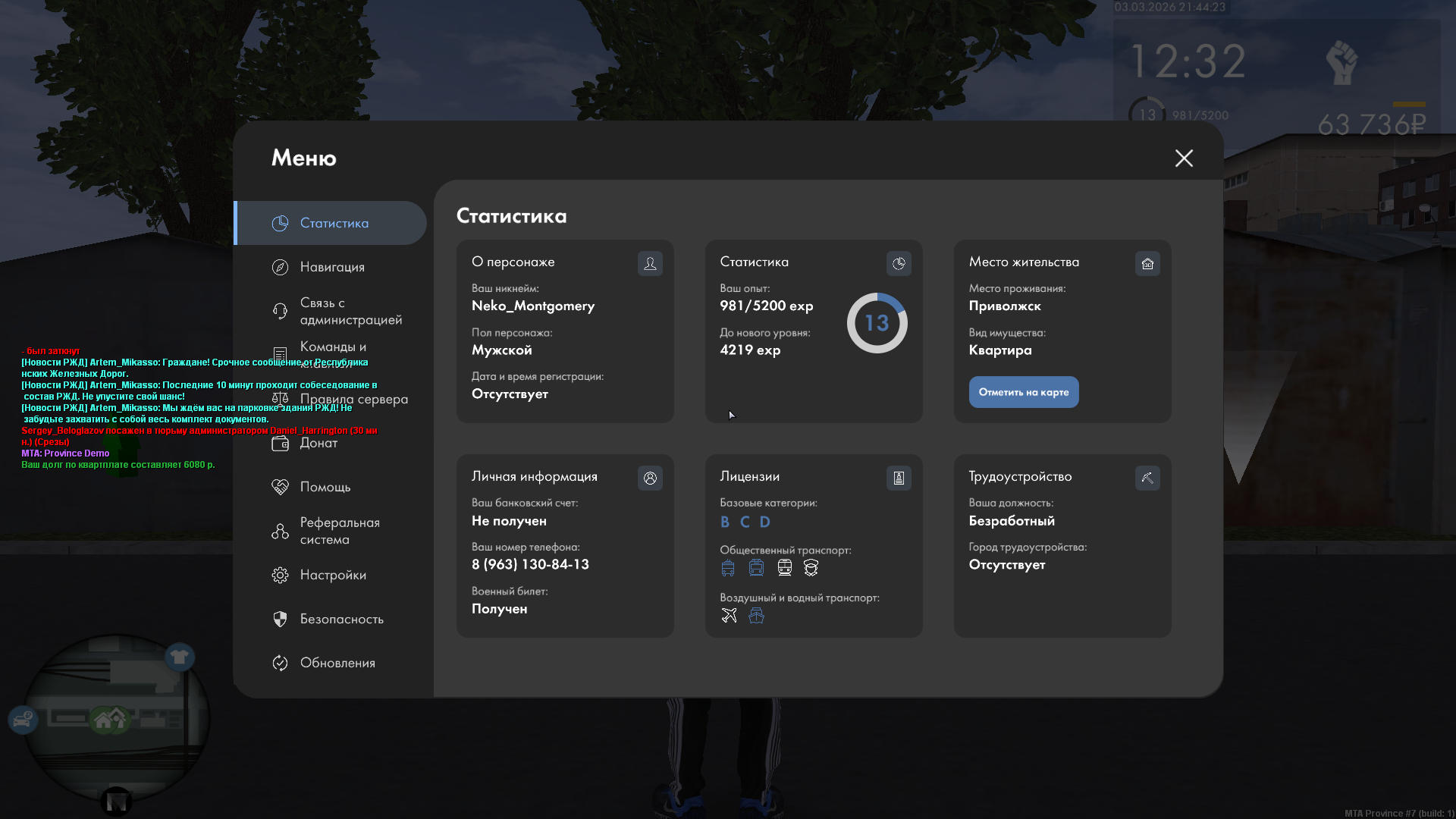Screen dimensions: 1456x819
Task: Click the house icon in Место жительства card
Action: click(1147, 263)
